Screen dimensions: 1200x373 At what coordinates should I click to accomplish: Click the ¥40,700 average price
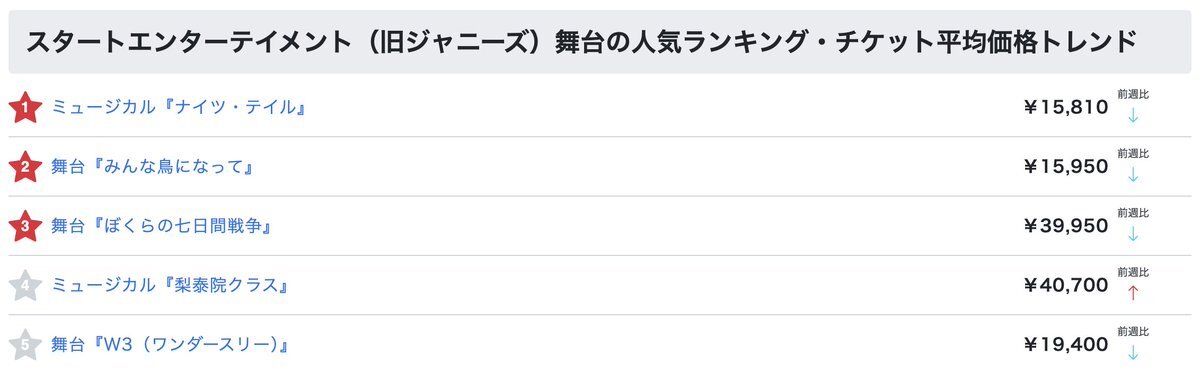[1065, 286]
